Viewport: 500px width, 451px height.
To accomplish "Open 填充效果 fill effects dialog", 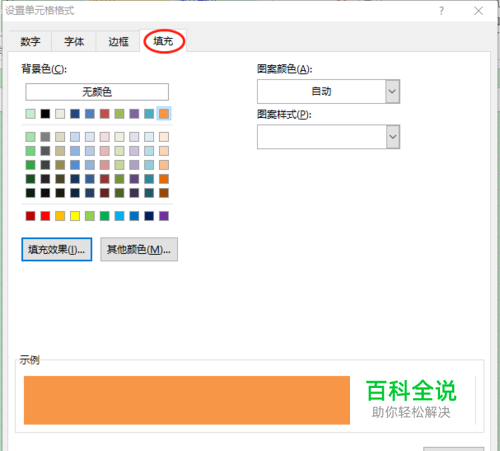I will click(57, 249).
